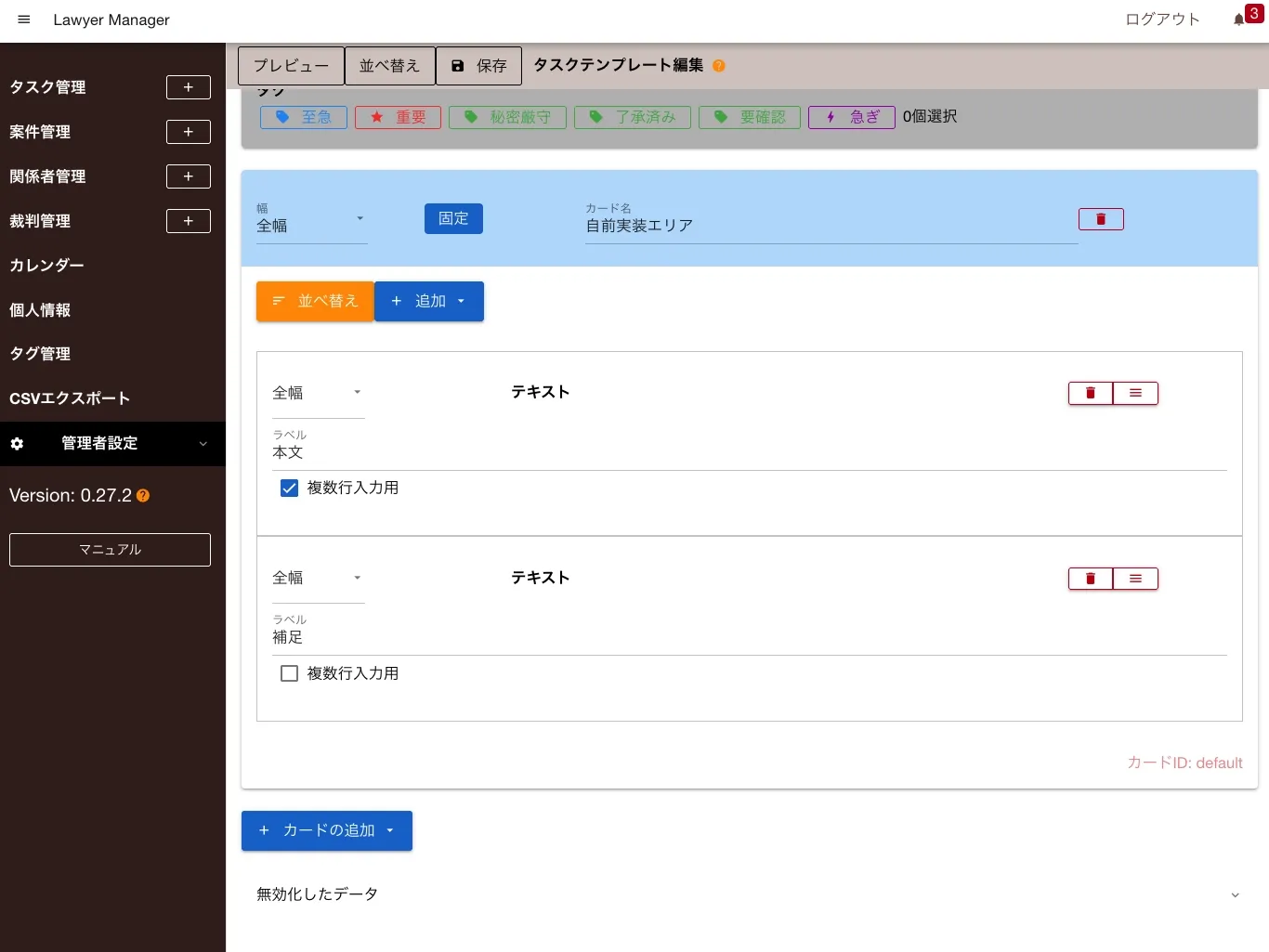1269x952 pixels.
Task: Open width dropdown of 補足 field
Action: (319, 578)
